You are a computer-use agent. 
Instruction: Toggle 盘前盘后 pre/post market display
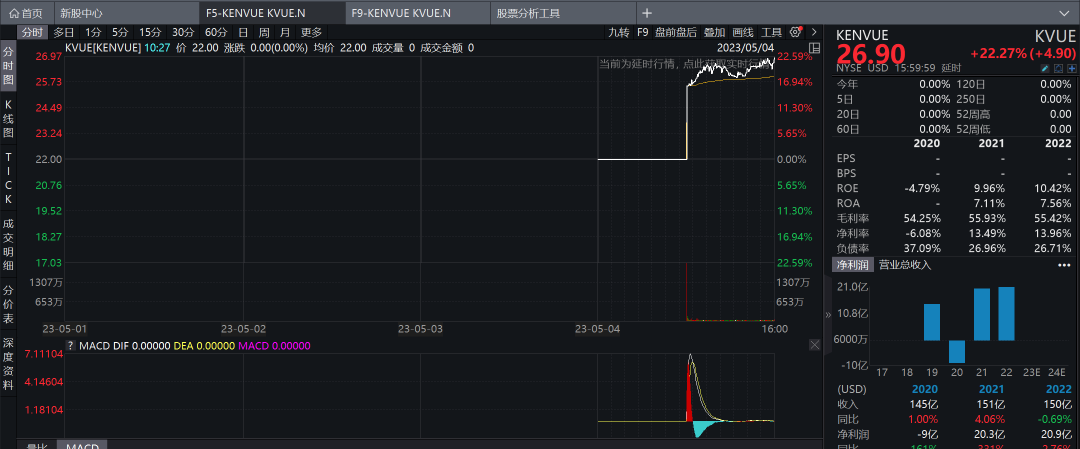[676, 32]
